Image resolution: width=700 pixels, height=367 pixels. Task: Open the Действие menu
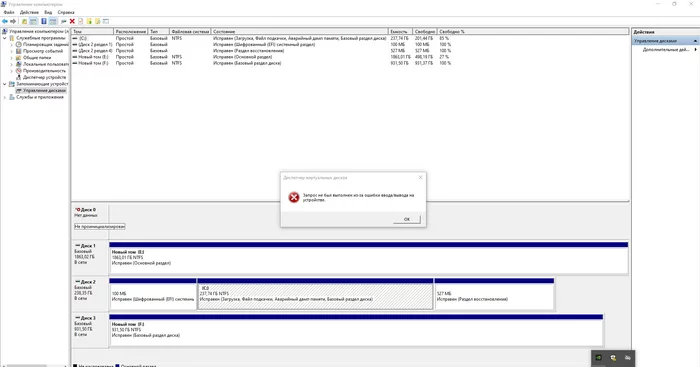tap(29, 13)
